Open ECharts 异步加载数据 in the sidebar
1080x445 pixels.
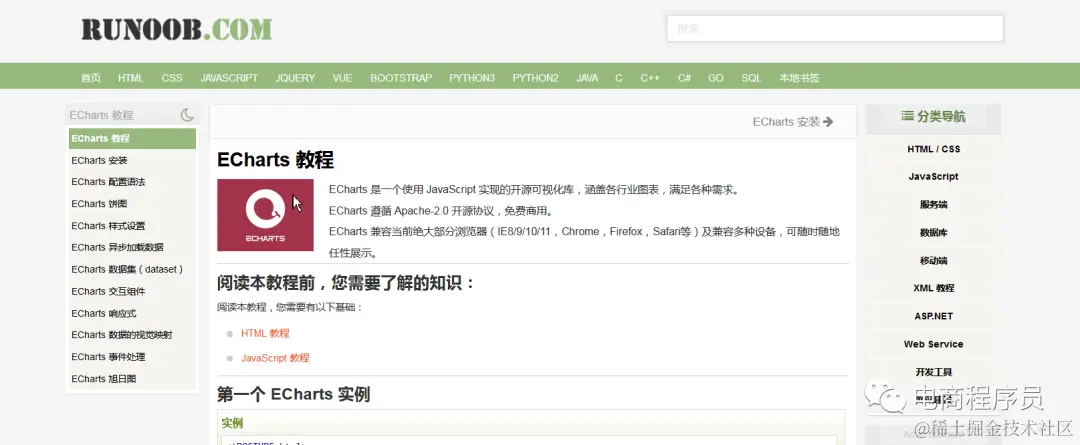tap(117, 247)
